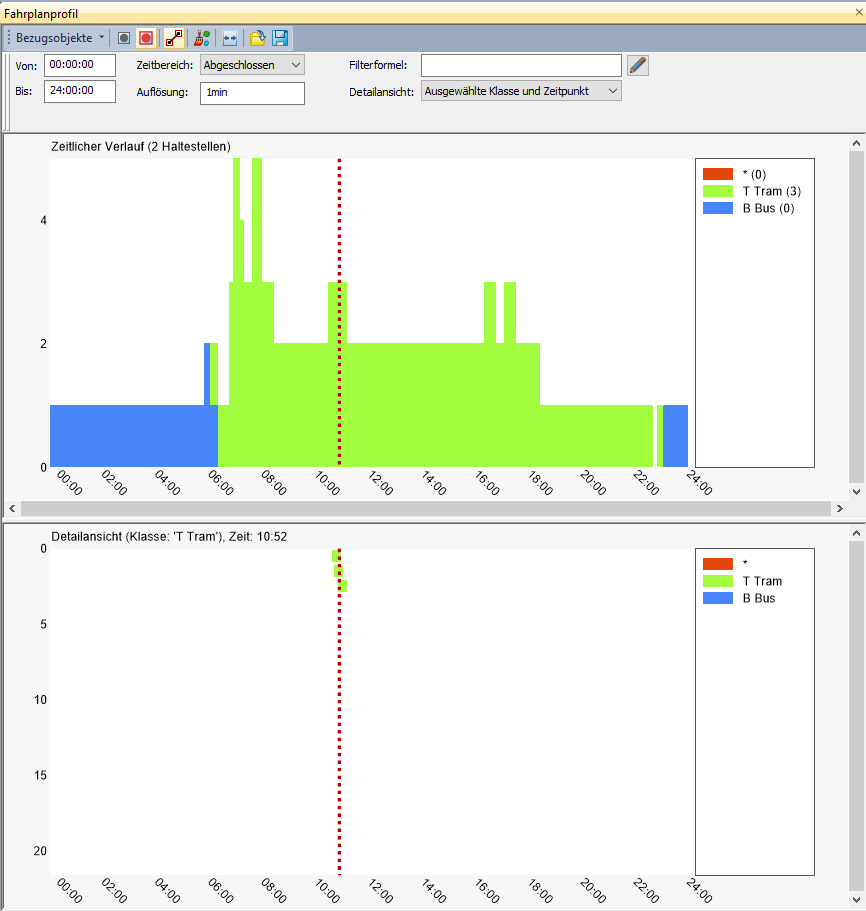Toggle the red circle toolbar button

click(x=146, y=38)
